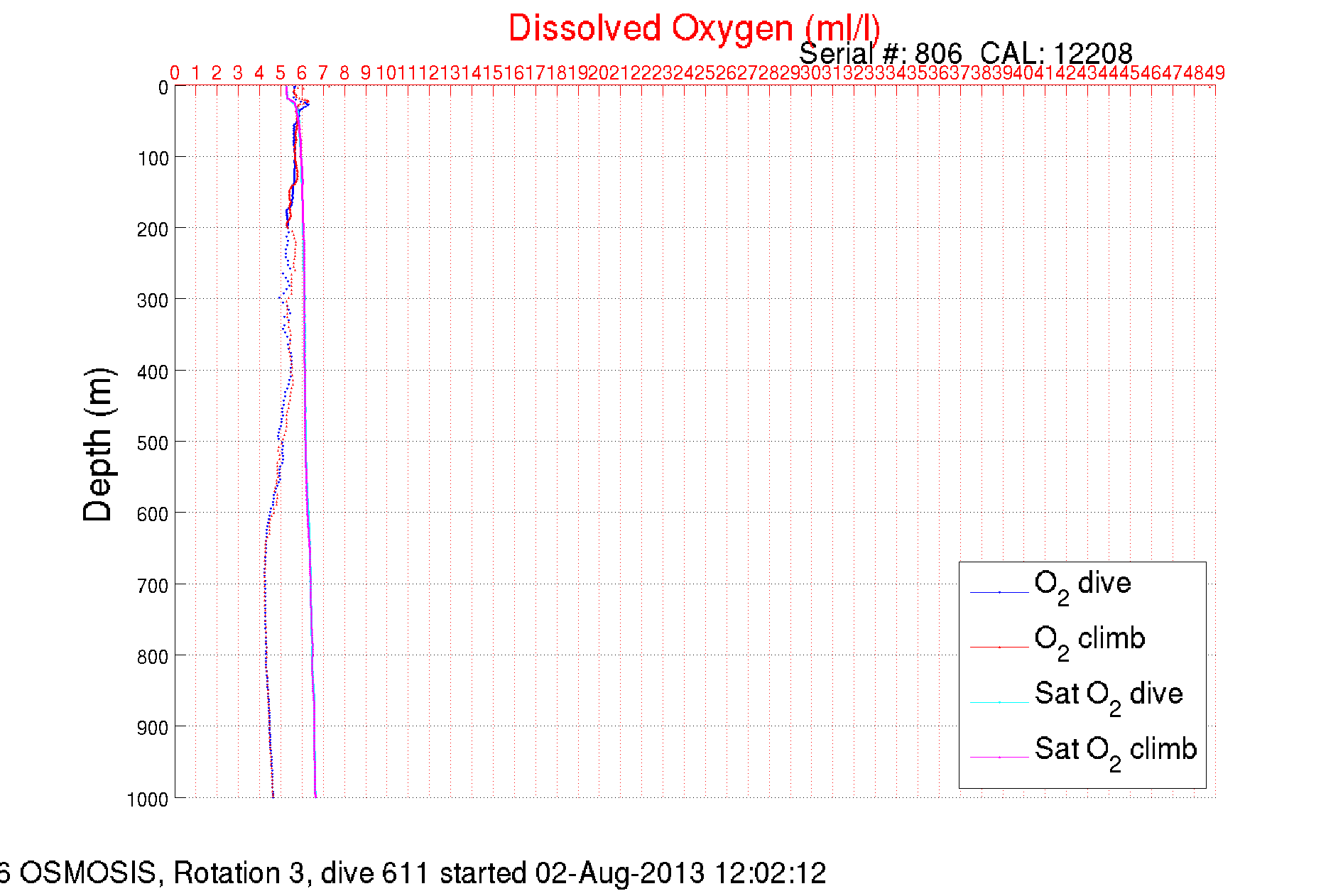
Task: Select the Serial #: 806 CAL text
Action: (x=964, y=54)
